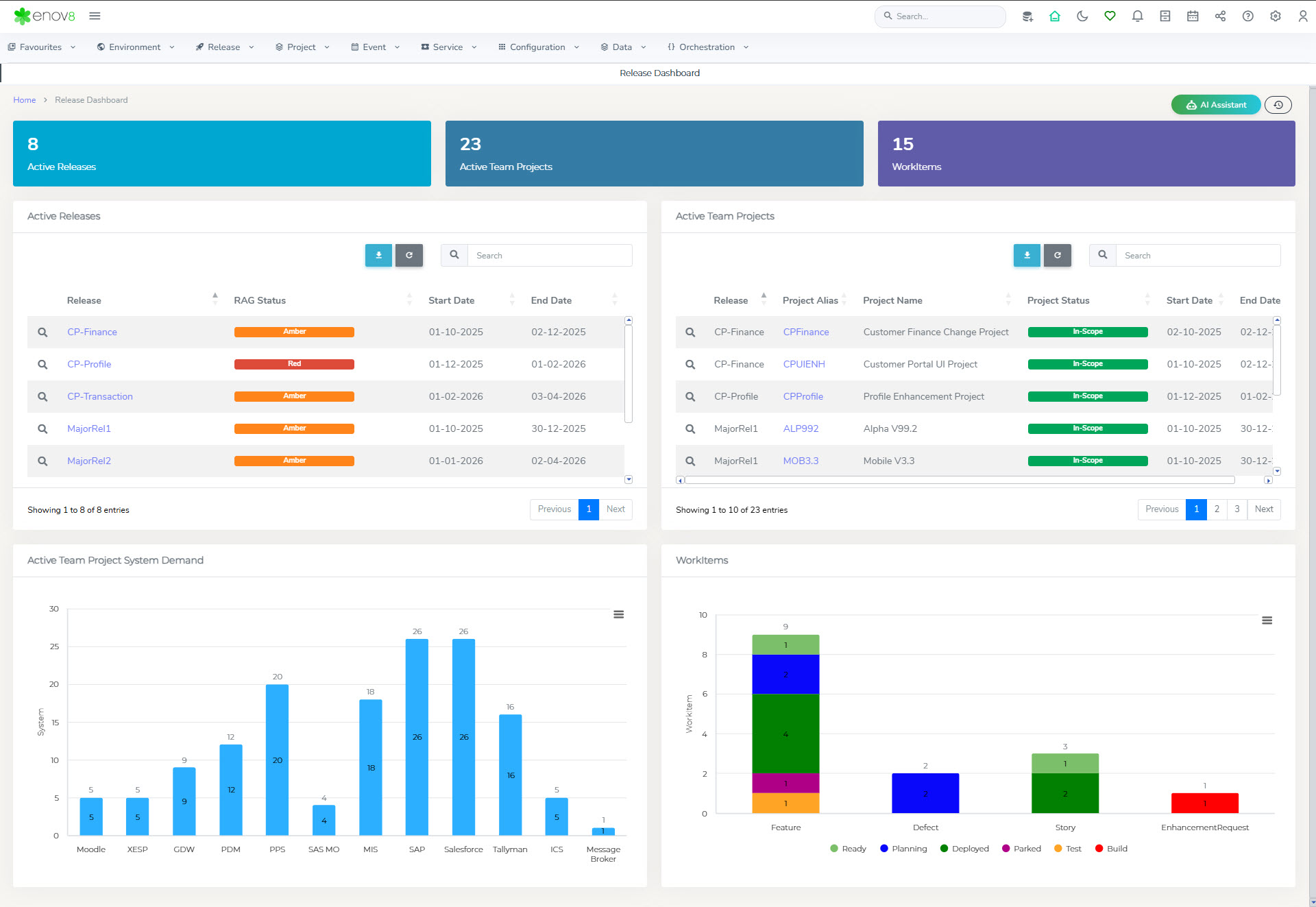Open the CP-Transaction release link
This screenshot has height=907, width=1316.
(100, 397)
